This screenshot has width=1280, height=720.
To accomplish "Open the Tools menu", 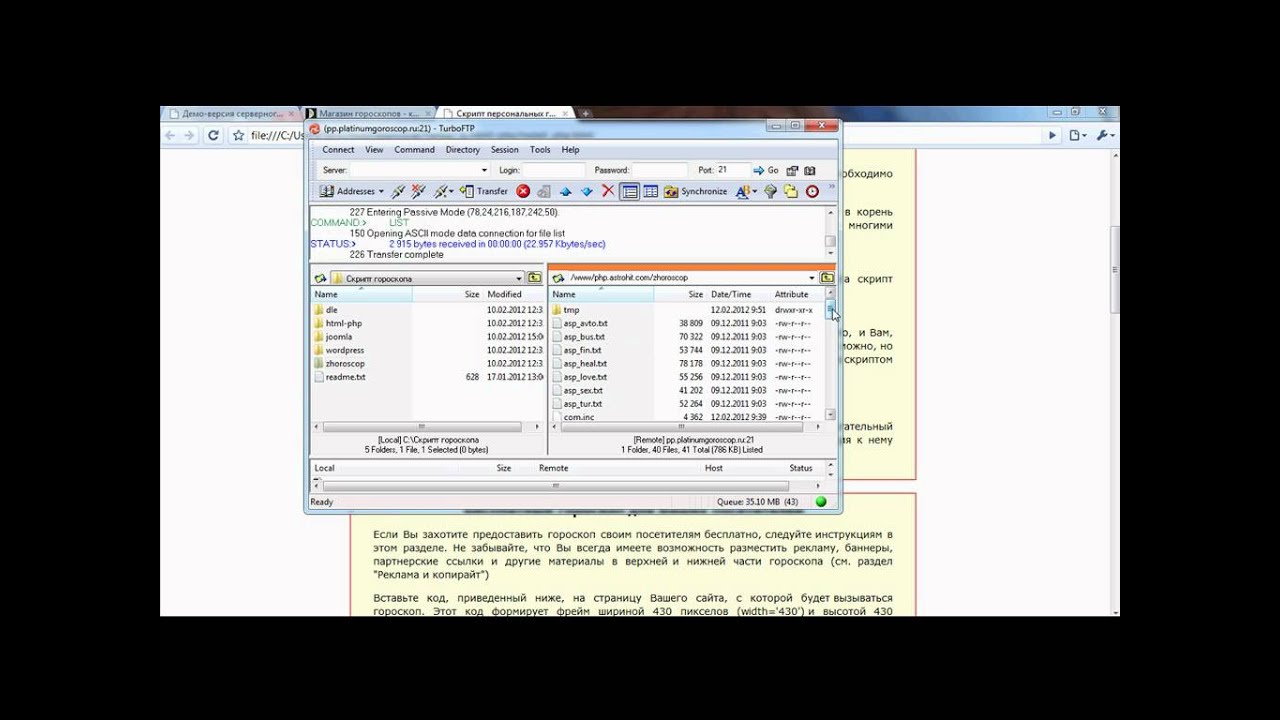I will click(540, 150).
